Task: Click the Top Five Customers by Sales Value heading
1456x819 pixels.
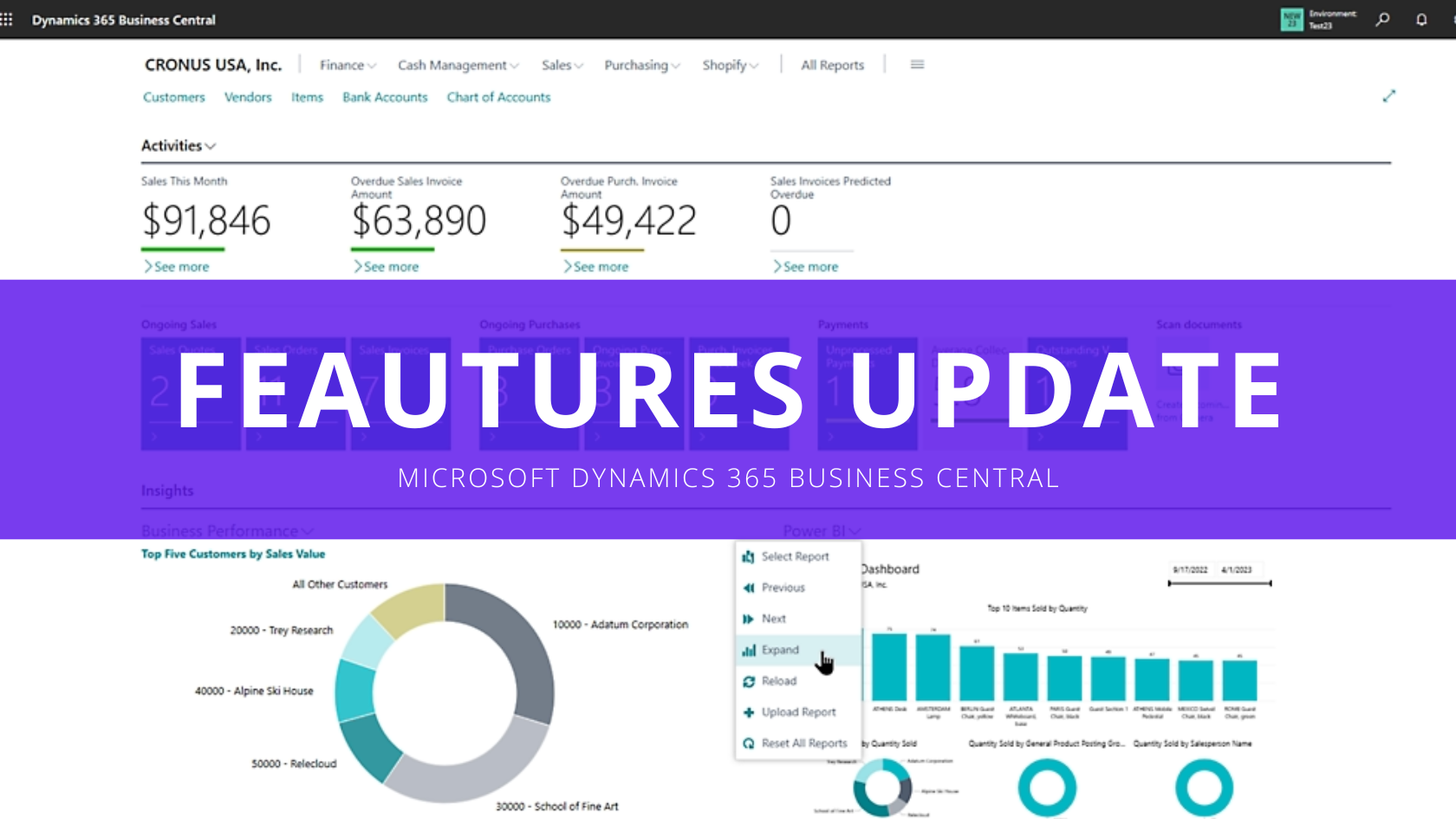Action: (x=233, y=554)
